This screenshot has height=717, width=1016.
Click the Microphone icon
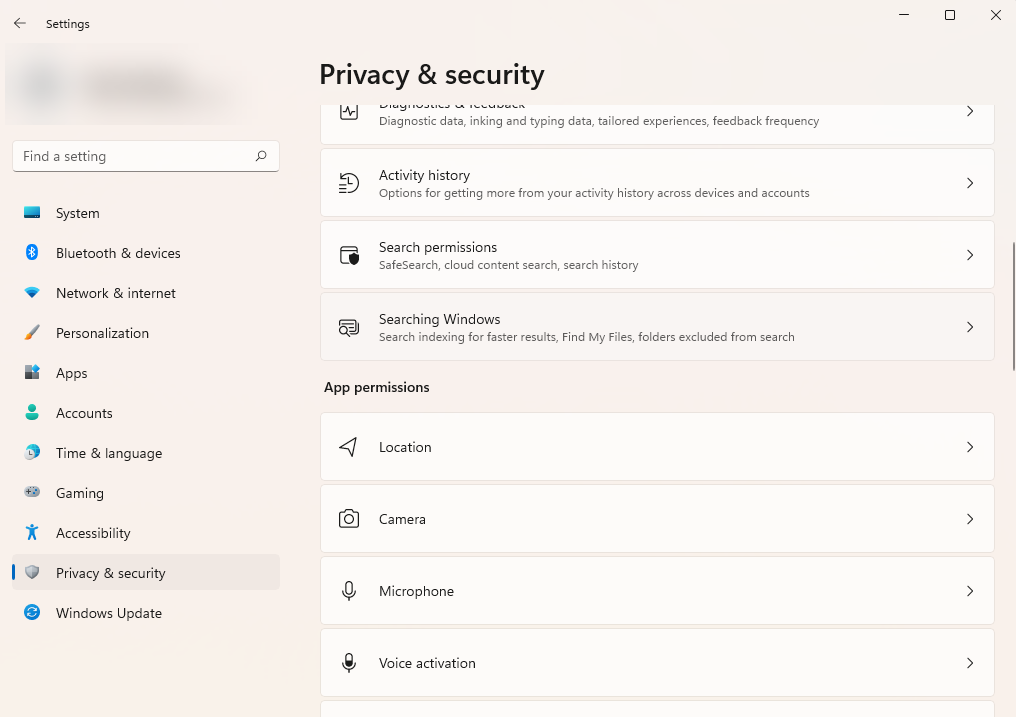(349, 591)
